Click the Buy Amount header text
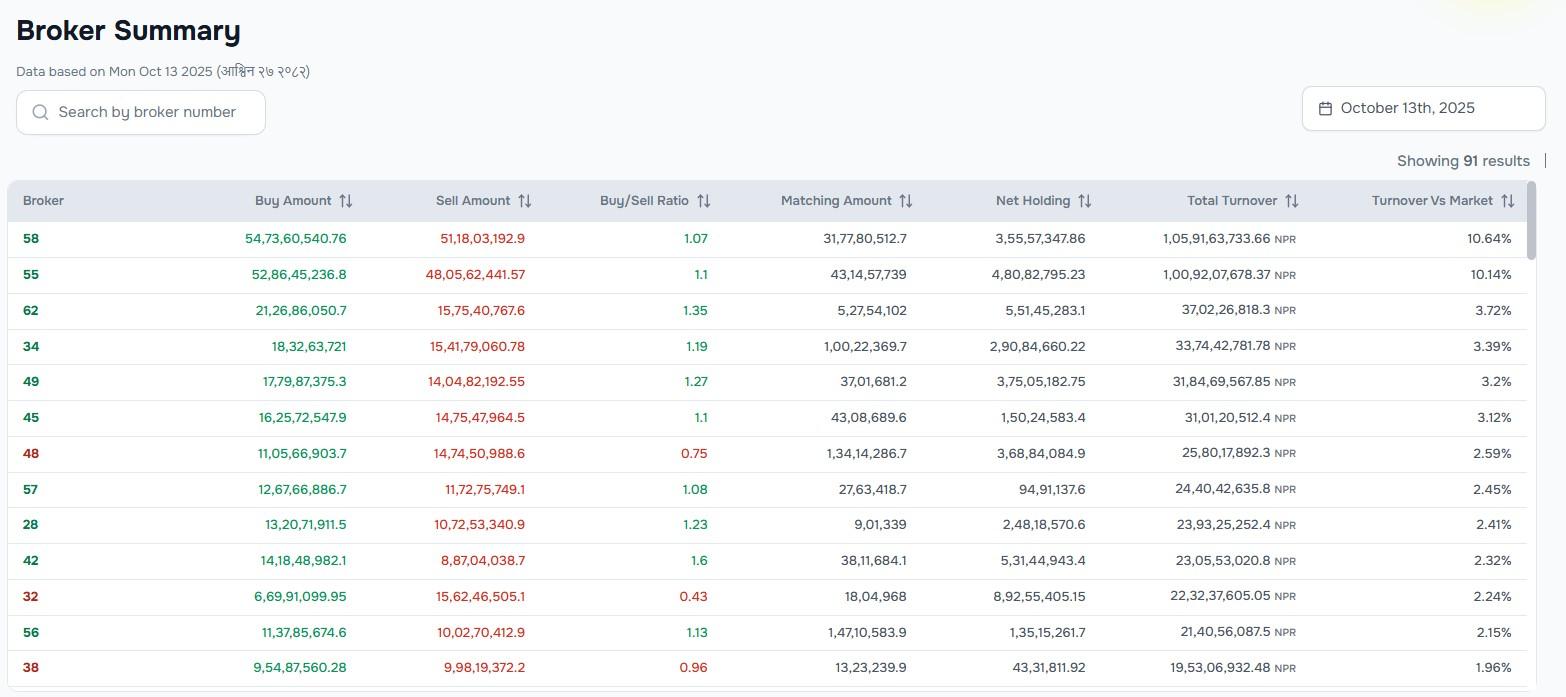 pos(292,201)
